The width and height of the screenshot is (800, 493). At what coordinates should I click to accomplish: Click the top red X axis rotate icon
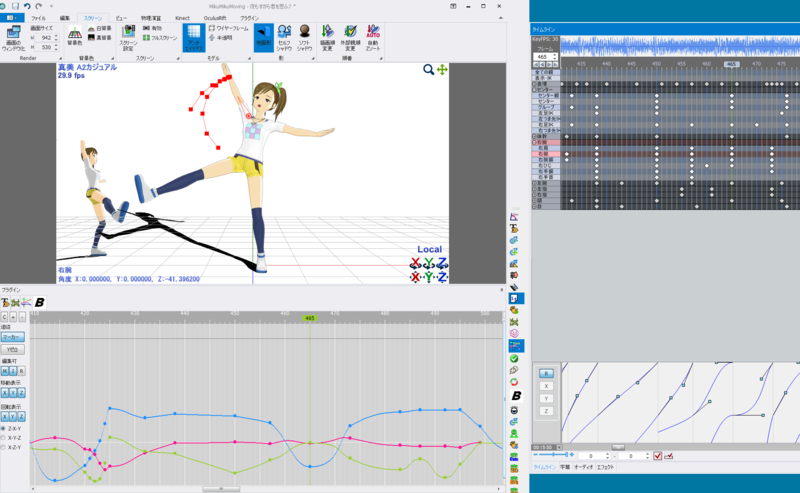[x=416, y=263]
